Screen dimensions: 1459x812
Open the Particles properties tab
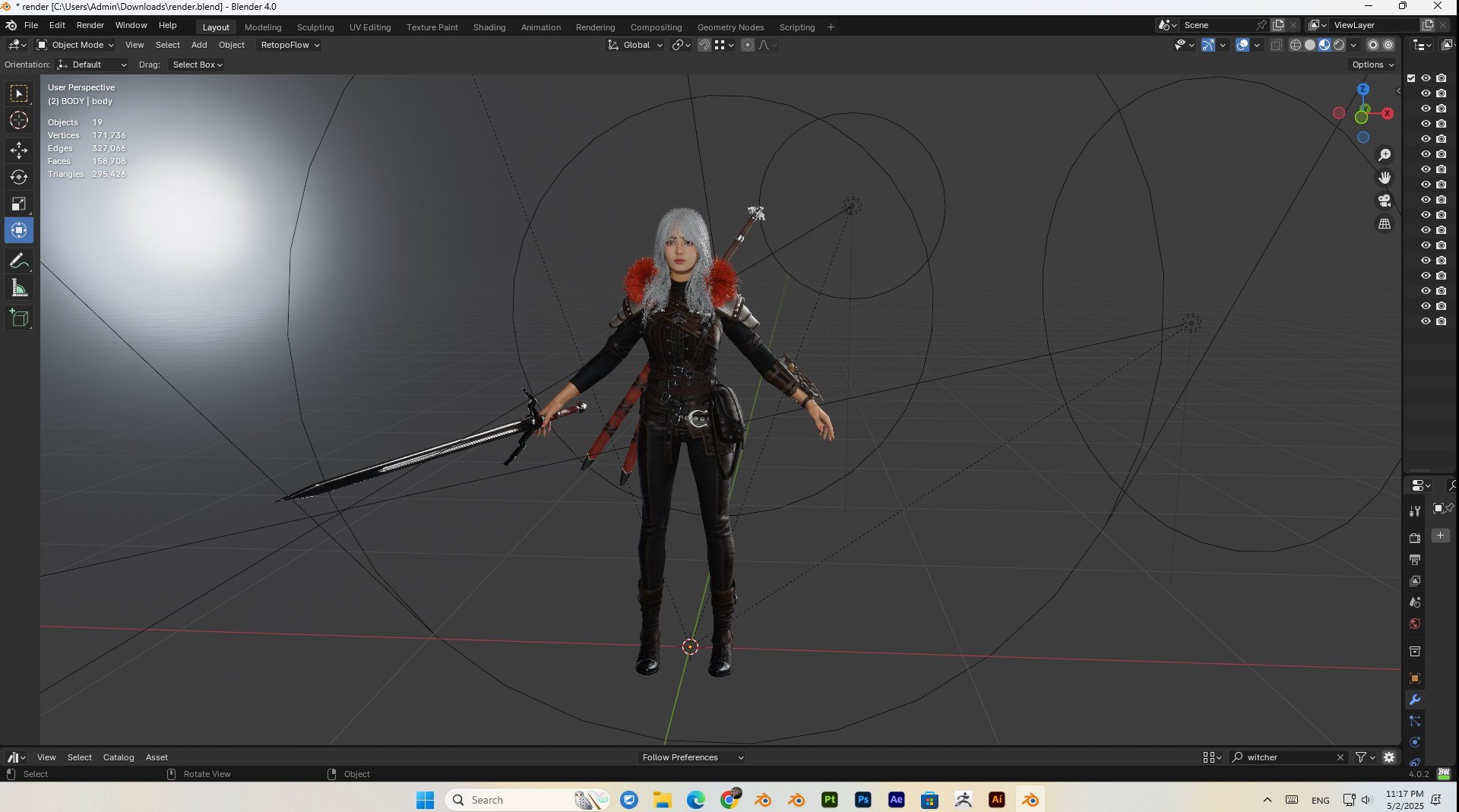tap(1415, 721)
